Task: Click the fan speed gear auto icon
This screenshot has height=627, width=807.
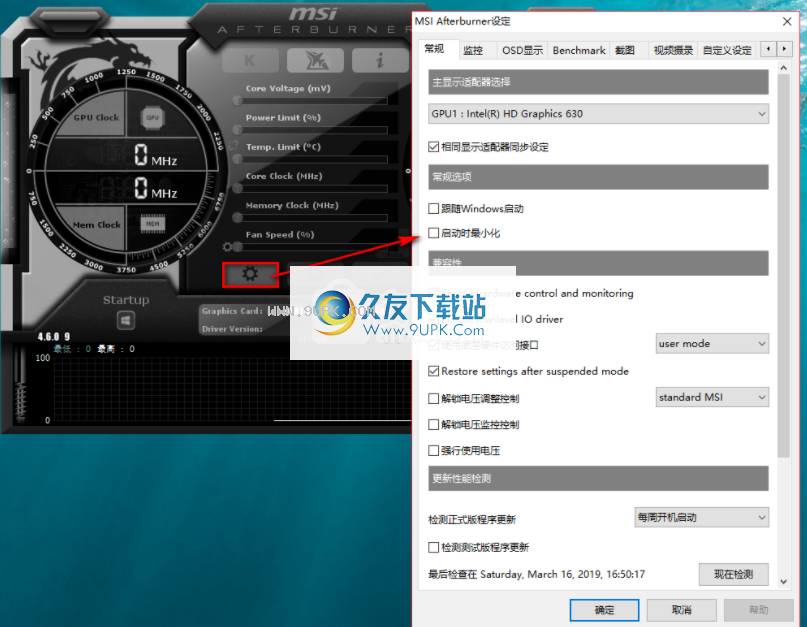Action: click(x=227, y=247)
